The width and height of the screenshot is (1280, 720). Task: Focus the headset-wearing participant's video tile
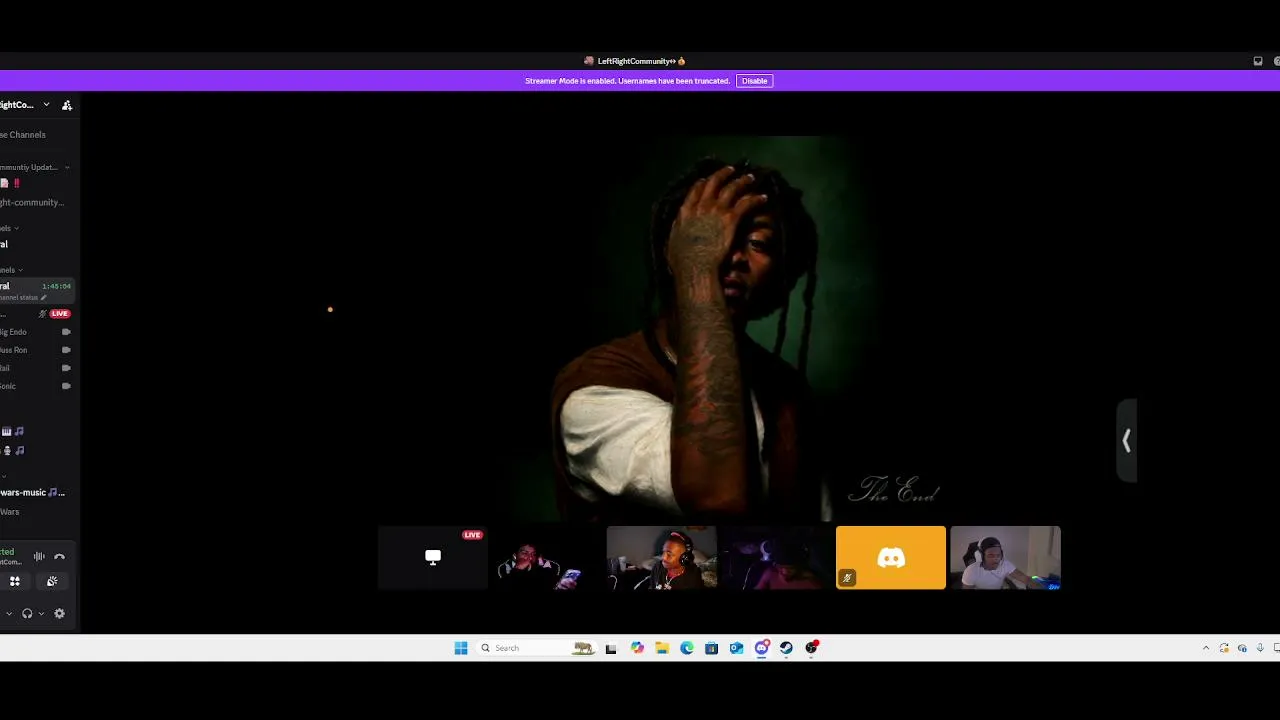tap(661, 557)
